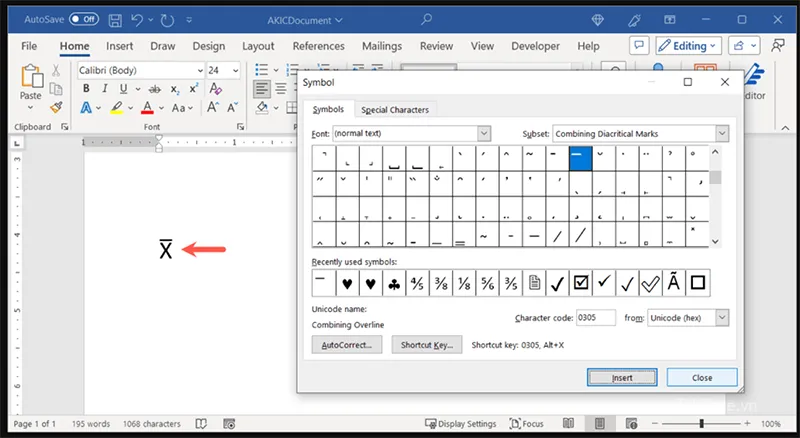Image resolution: width=800 pixels, height=438 pixels.
Task: Click the Text Effects letter A icon
Action: tap(86, 108)
